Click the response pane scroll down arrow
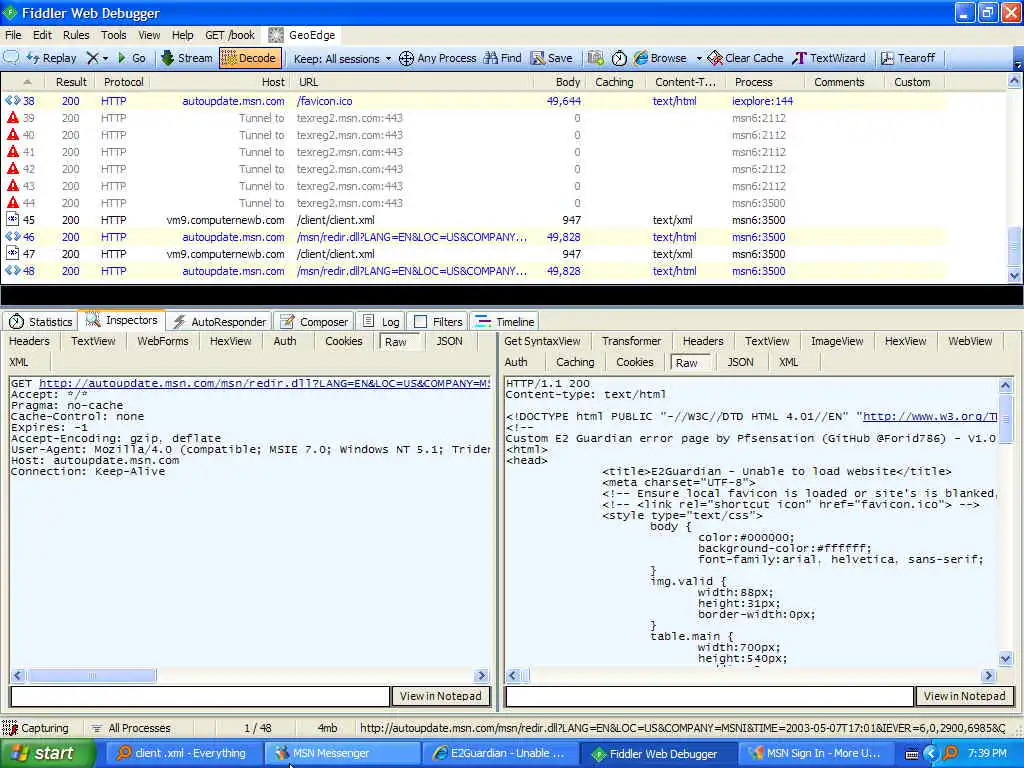The image size is (1024, 768). 1005,658
